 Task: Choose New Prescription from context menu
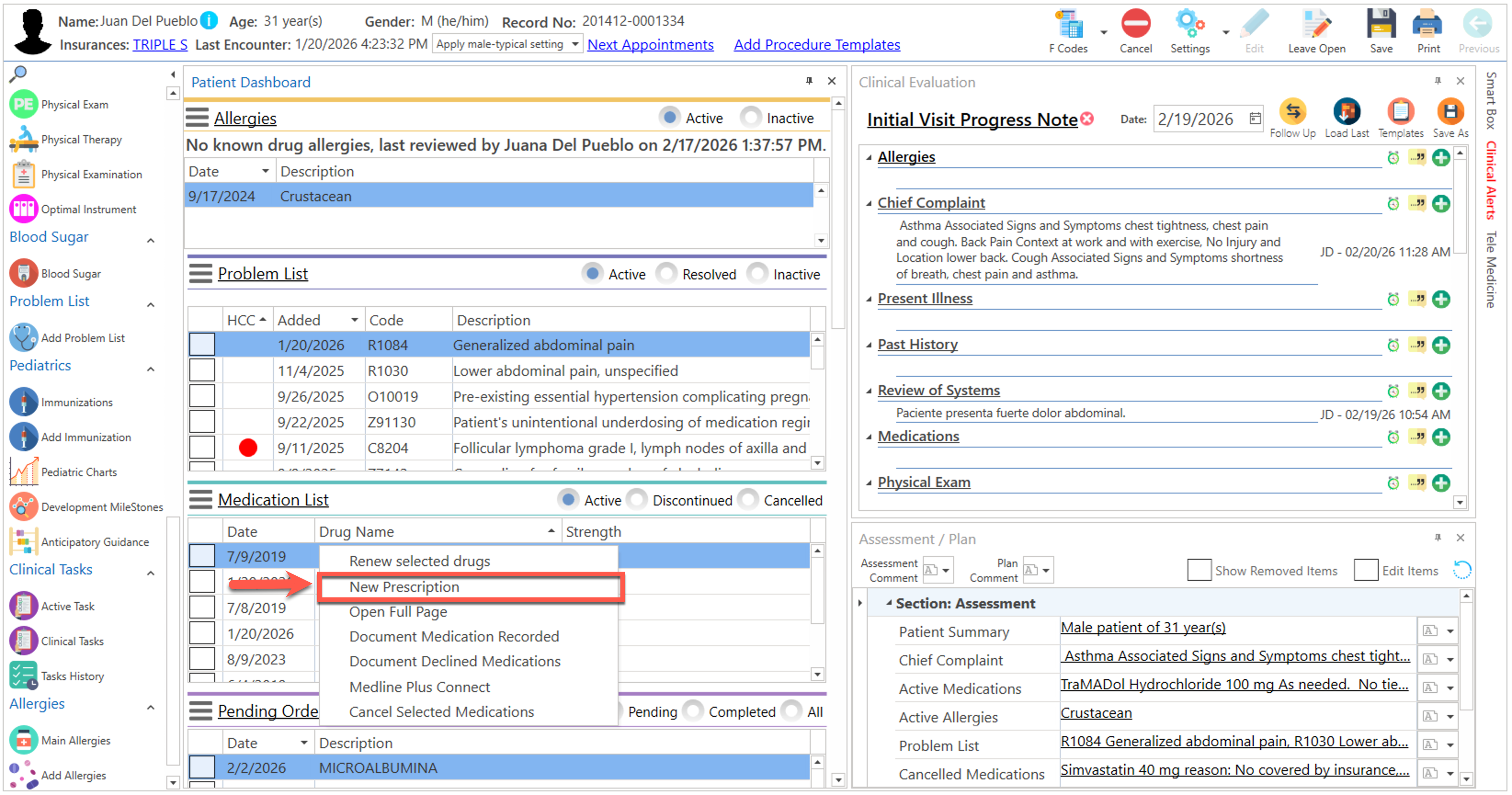[x=404, y=587]
